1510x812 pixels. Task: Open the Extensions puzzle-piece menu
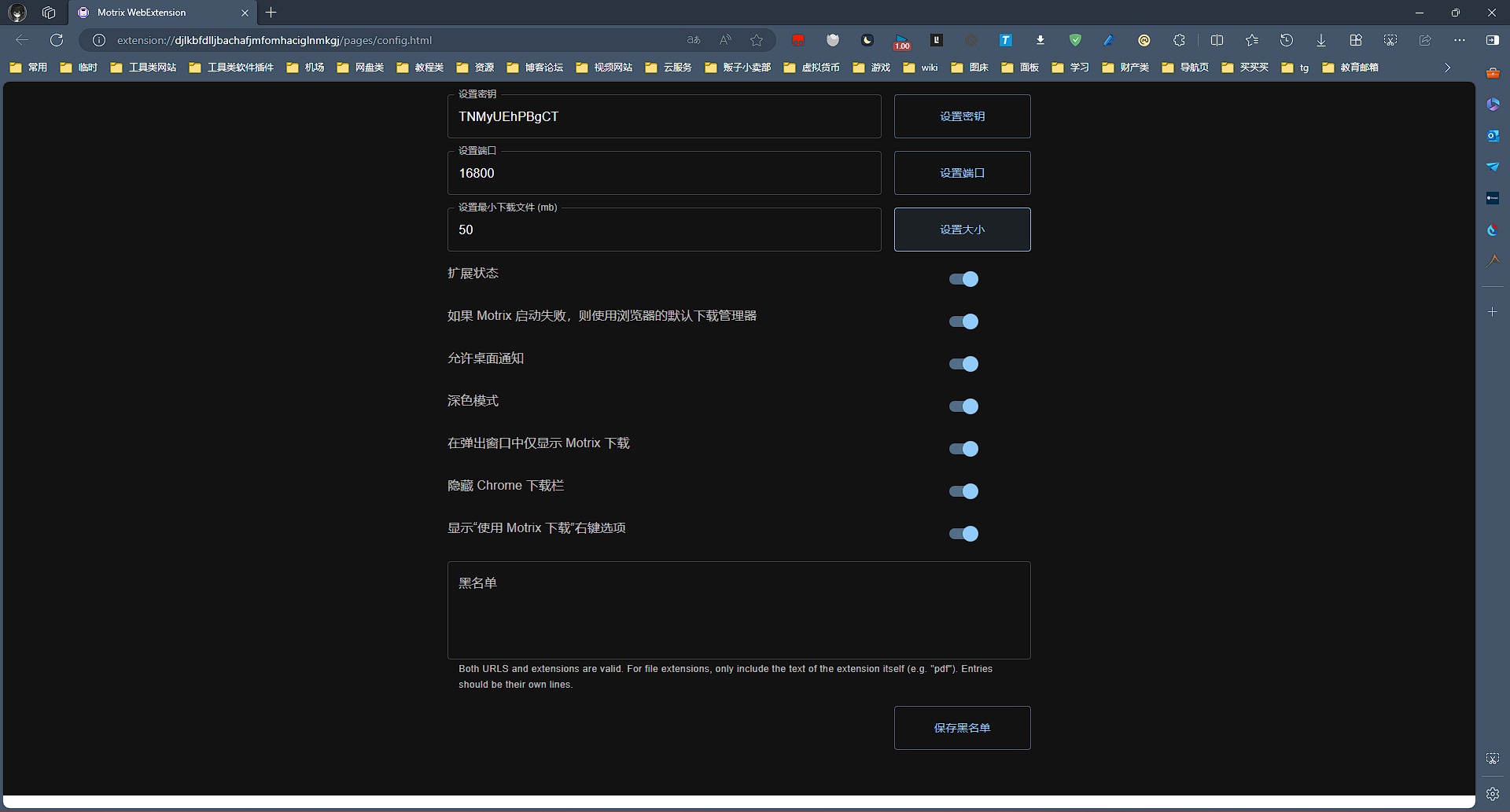click(1179, 40)
